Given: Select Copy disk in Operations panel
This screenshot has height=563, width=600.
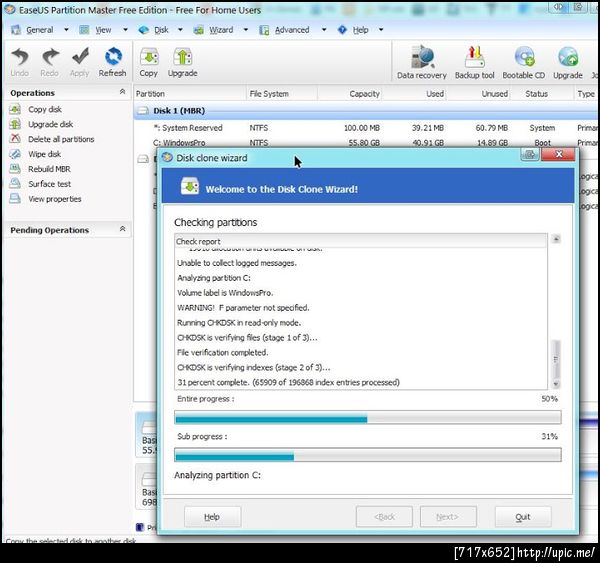Looking at the screenshot, I should 45,109.
